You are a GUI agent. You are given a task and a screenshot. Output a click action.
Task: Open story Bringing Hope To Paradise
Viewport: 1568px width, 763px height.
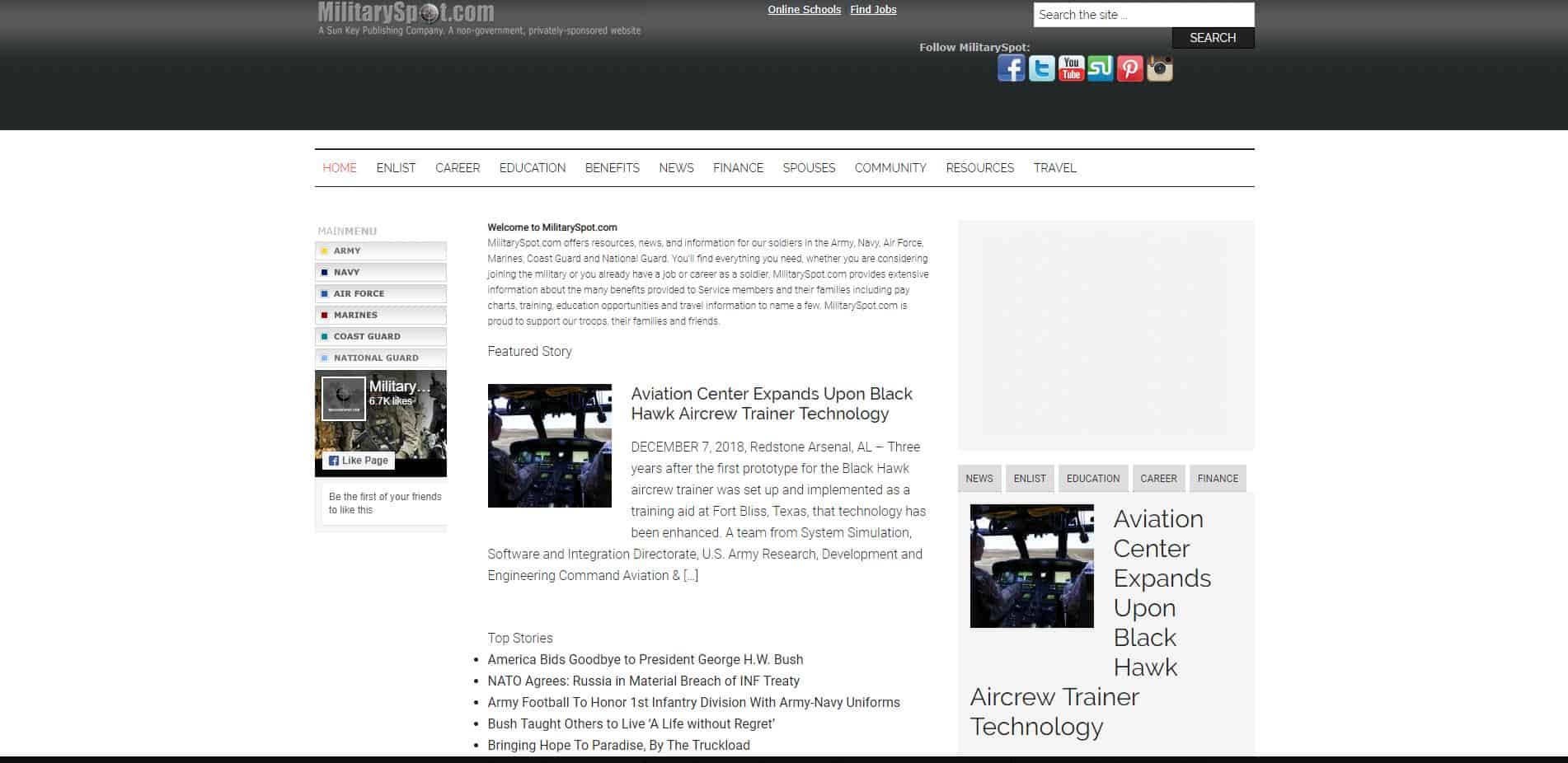[619, 746]
